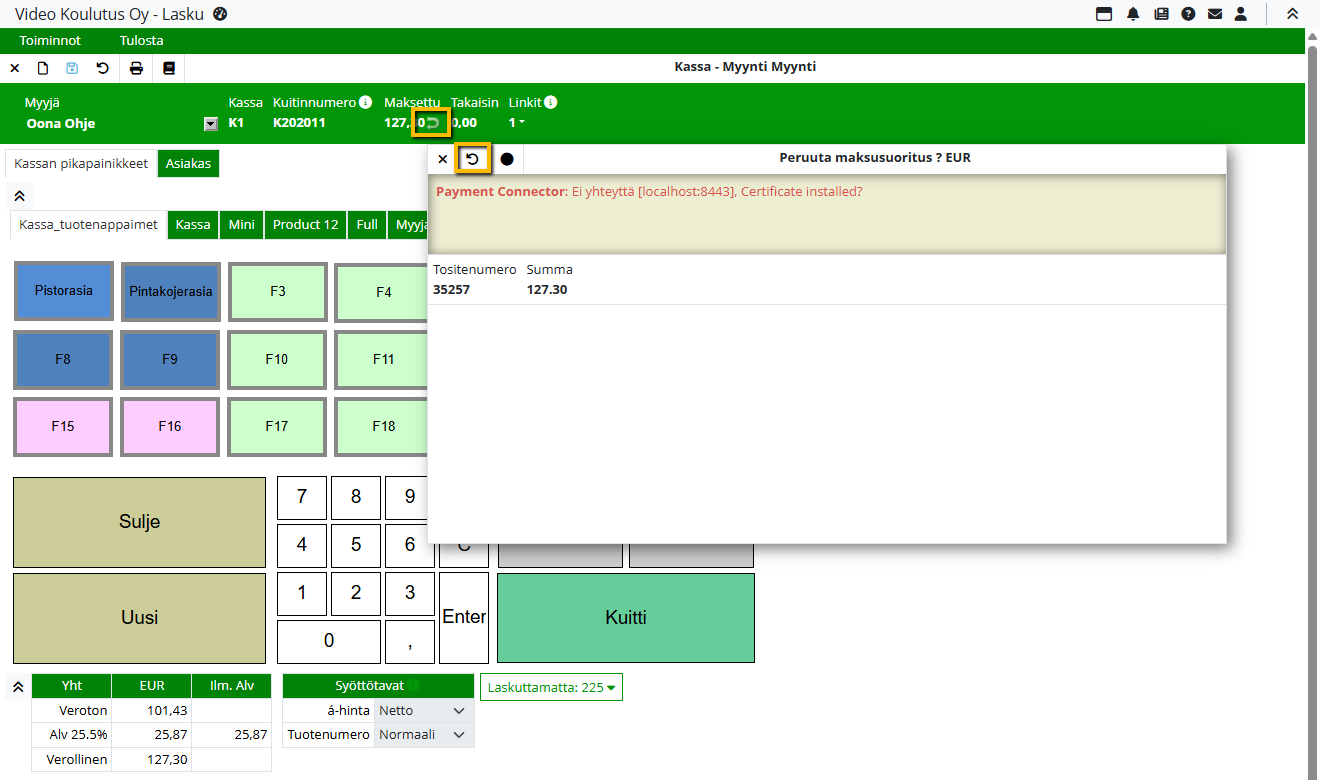This screenshot has width=1320, height=780.
Task: Collapse the quick buttons panel with double chevron
Action: tap(19, 195)
